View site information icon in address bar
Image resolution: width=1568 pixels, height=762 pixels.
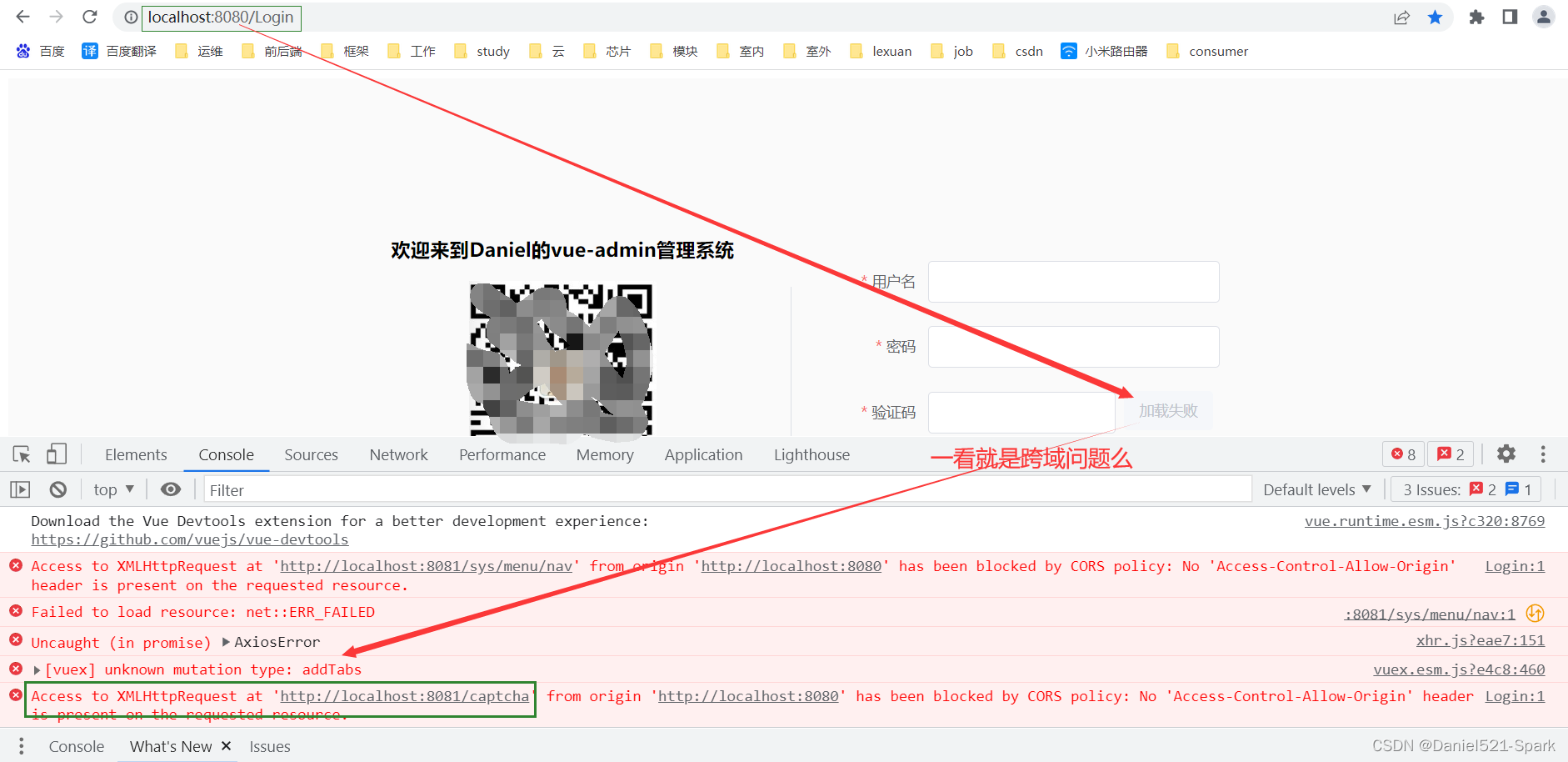tap(131, 18)
